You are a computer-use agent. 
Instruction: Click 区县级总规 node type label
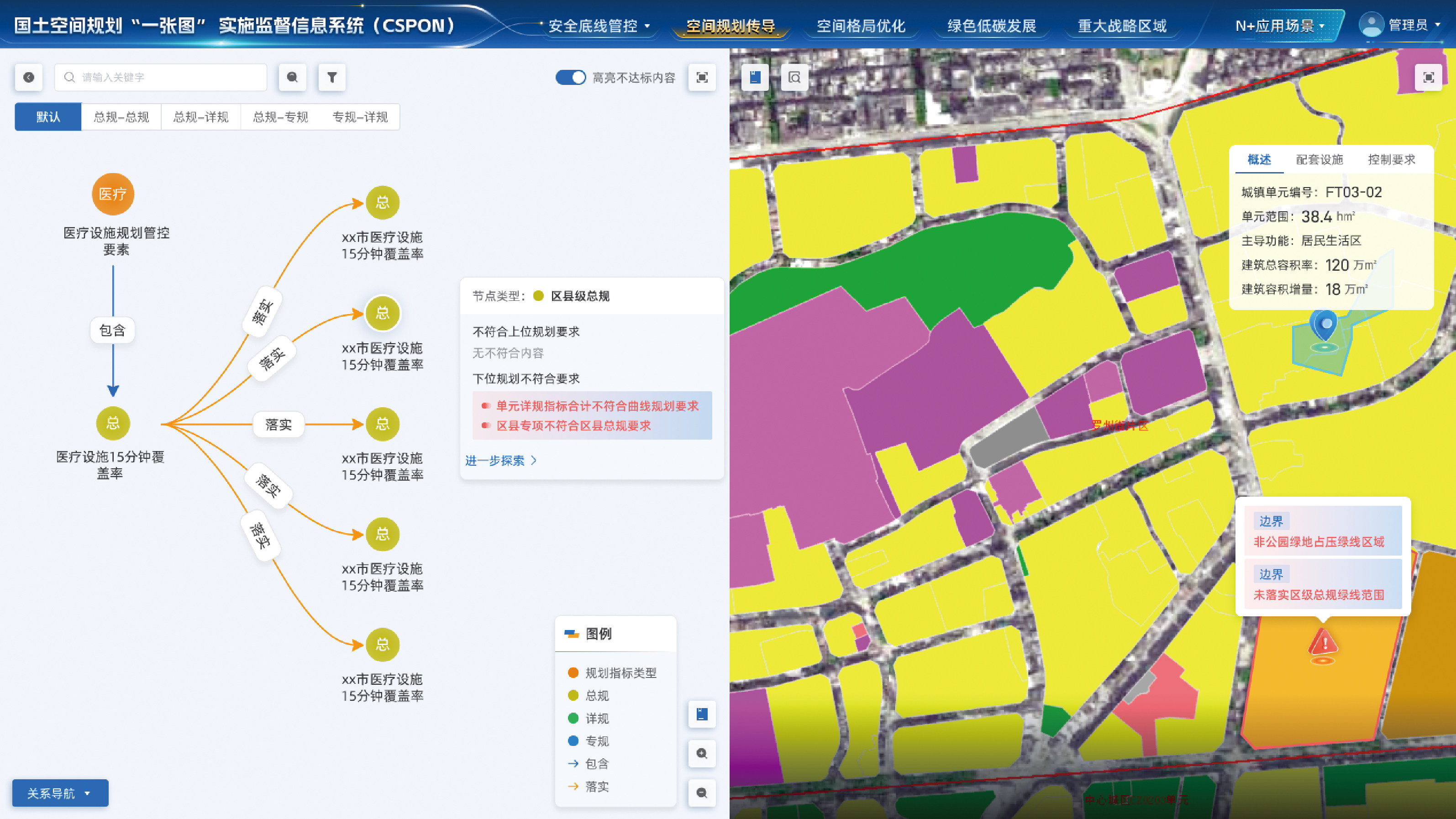click(580, 296)
